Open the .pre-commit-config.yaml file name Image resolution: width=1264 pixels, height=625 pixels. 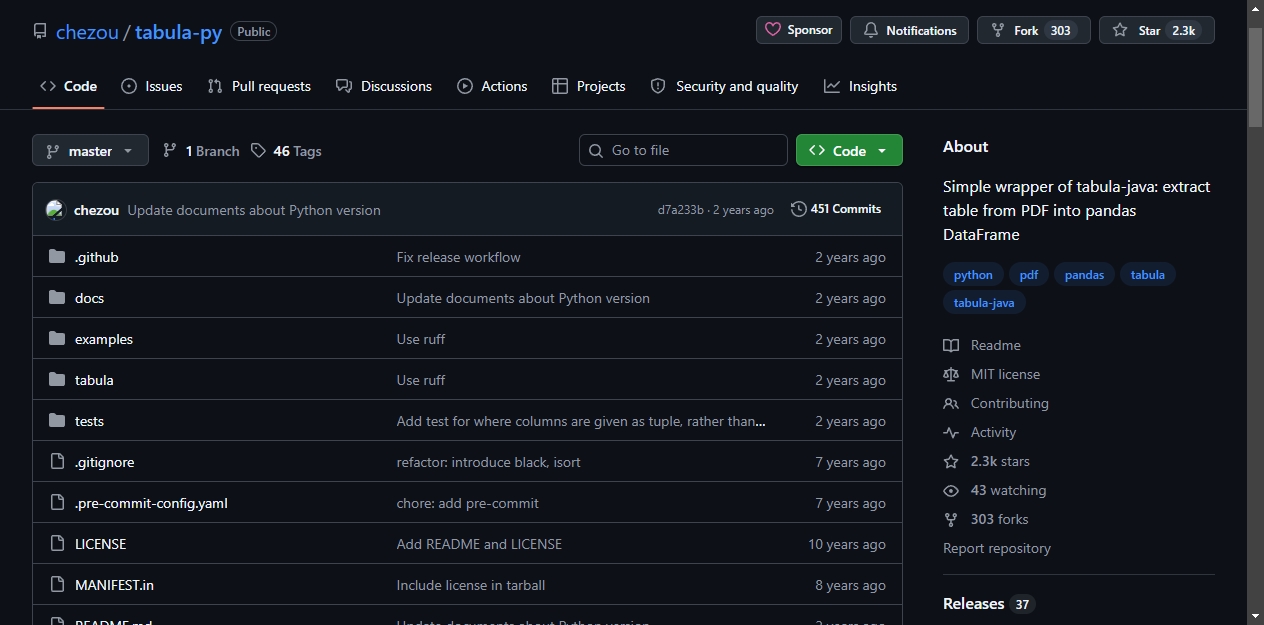tap(151, 503)
